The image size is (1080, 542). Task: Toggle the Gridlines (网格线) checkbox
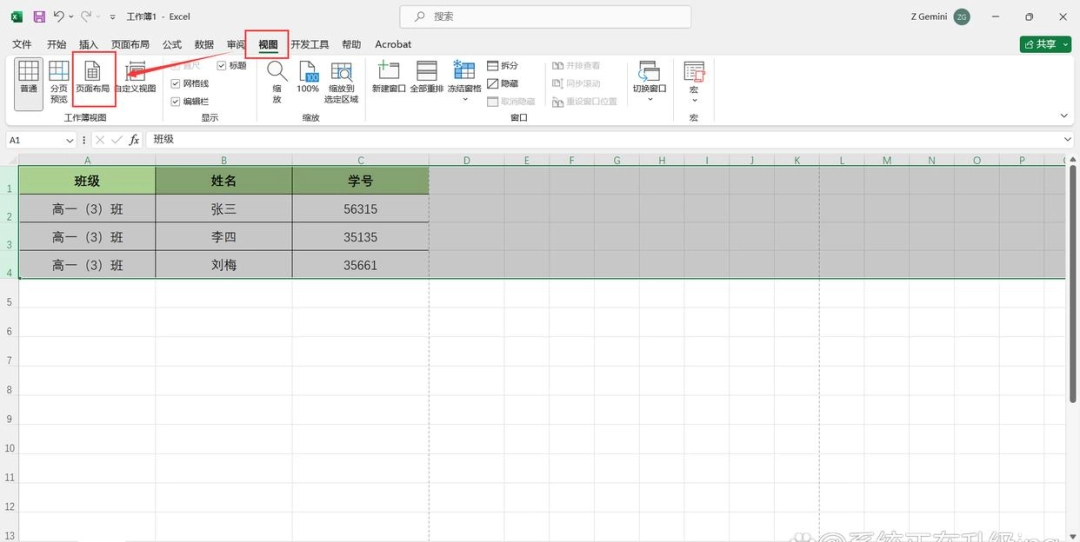176,83
